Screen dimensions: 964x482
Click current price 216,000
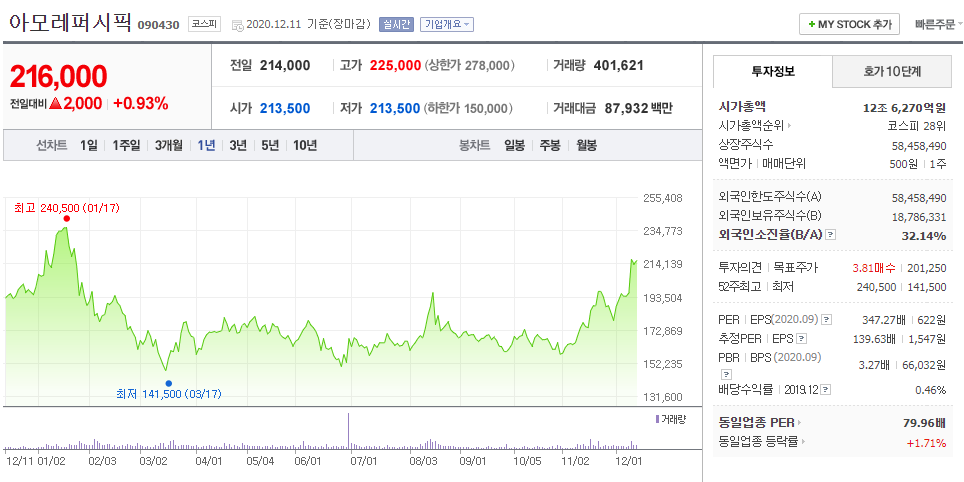[x=58, y=76]
